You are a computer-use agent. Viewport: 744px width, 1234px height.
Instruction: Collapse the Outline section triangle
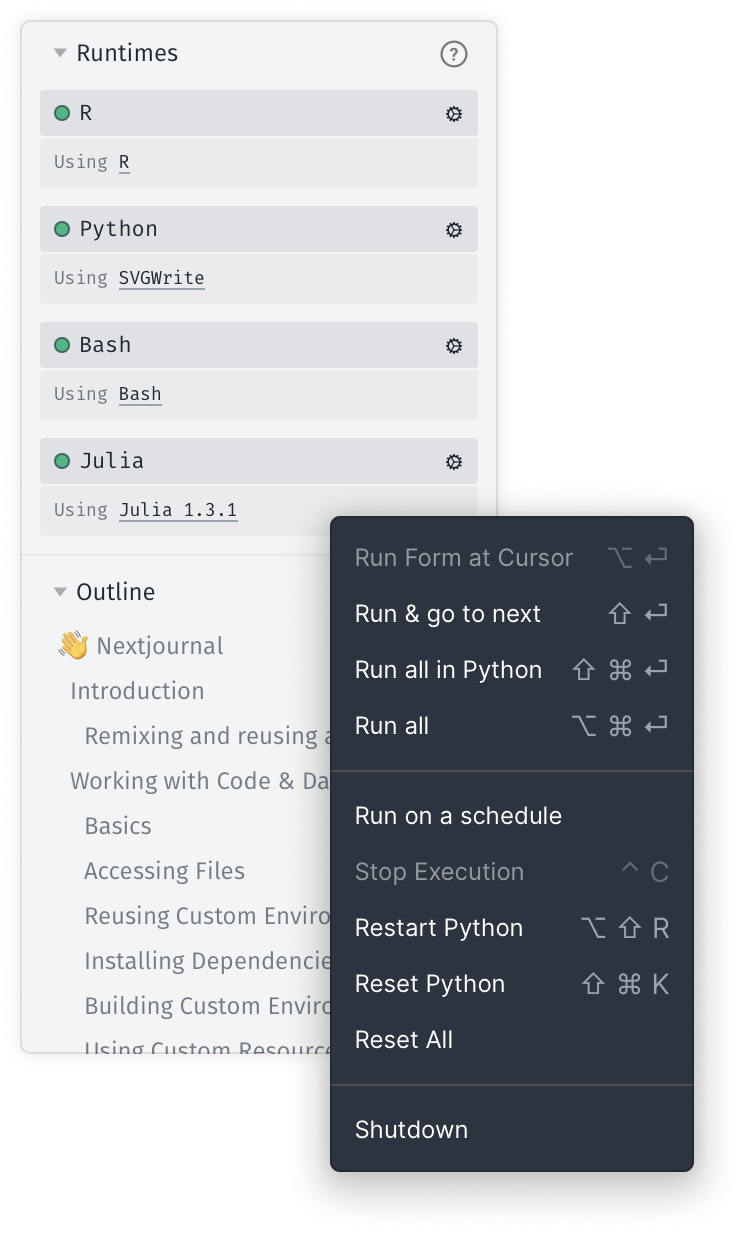click(60, 592)
